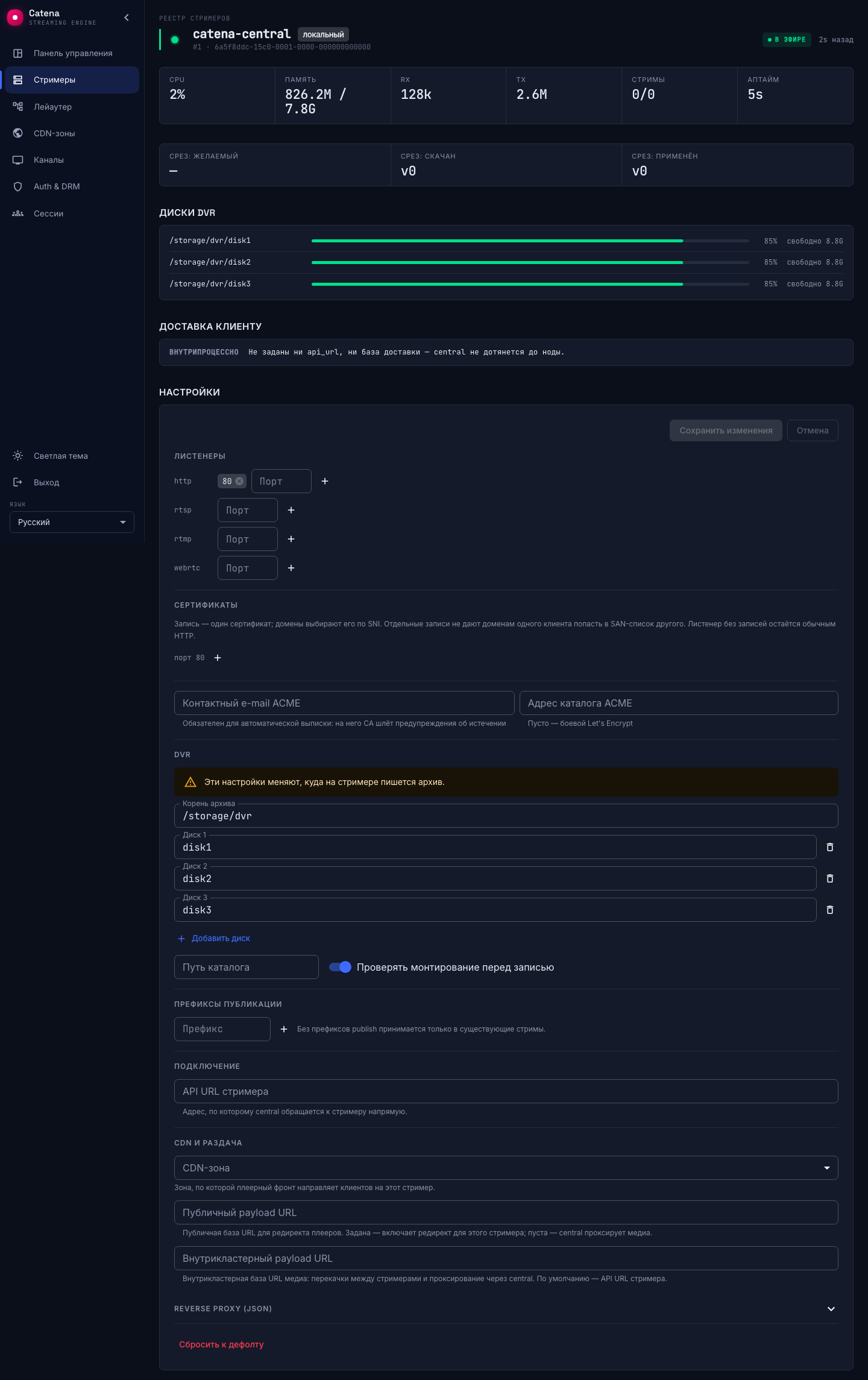This screenshot has width=868, height=1380.
Task: Click the DVR warning triangle icon
Action: click(x=190, y=782)
